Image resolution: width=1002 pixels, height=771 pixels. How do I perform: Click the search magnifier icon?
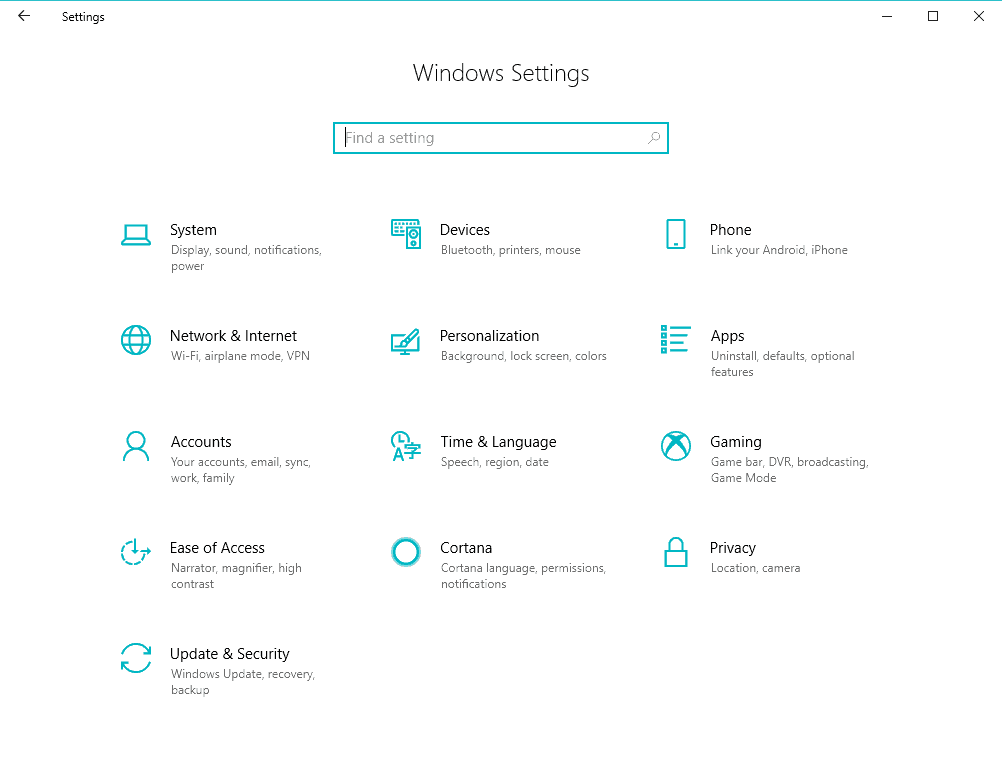[653, 137]
